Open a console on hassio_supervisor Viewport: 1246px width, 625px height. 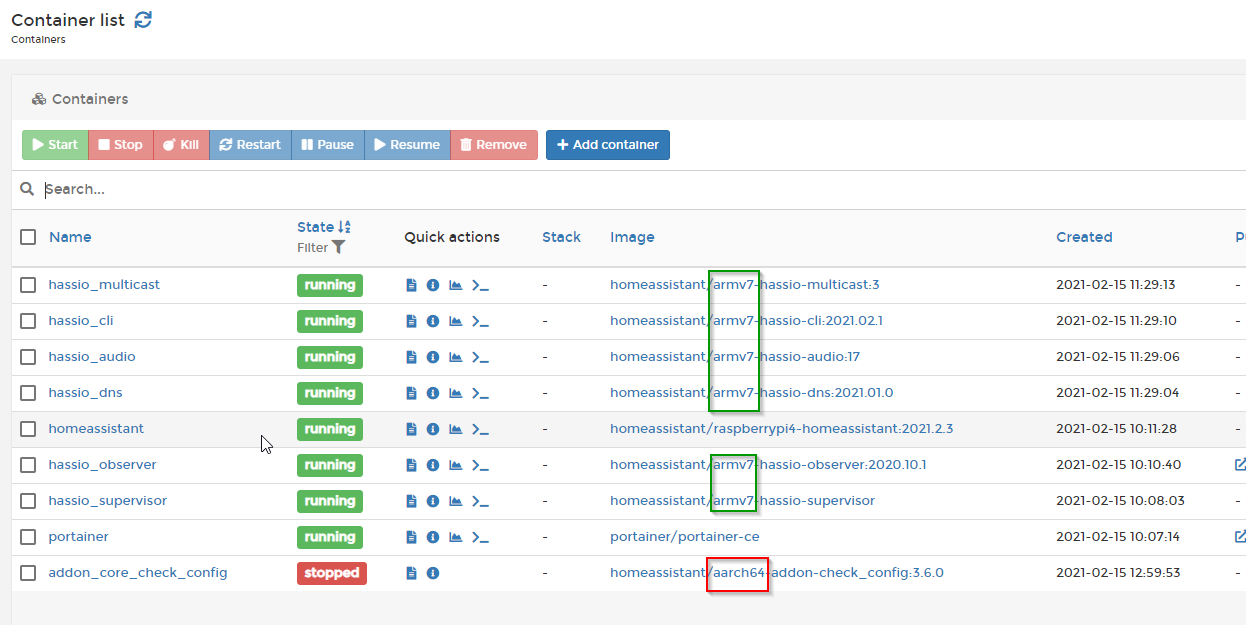coord(480,501)
